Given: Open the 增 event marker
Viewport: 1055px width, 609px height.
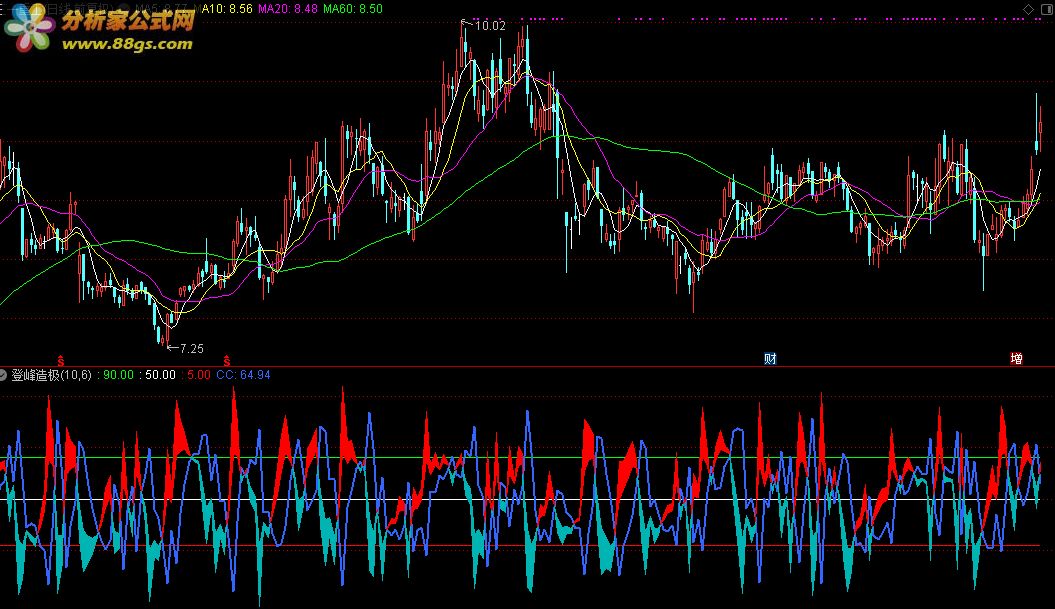Looking at the screenshot, I should [1017, 359].
